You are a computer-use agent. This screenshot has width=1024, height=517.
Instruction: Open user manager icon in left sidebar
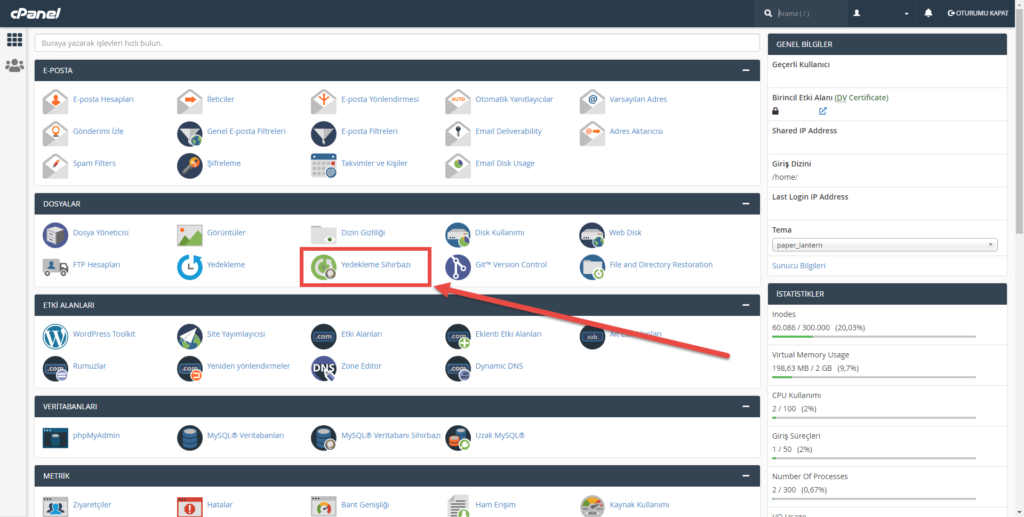pyautogui.click(x=14, y=66)
